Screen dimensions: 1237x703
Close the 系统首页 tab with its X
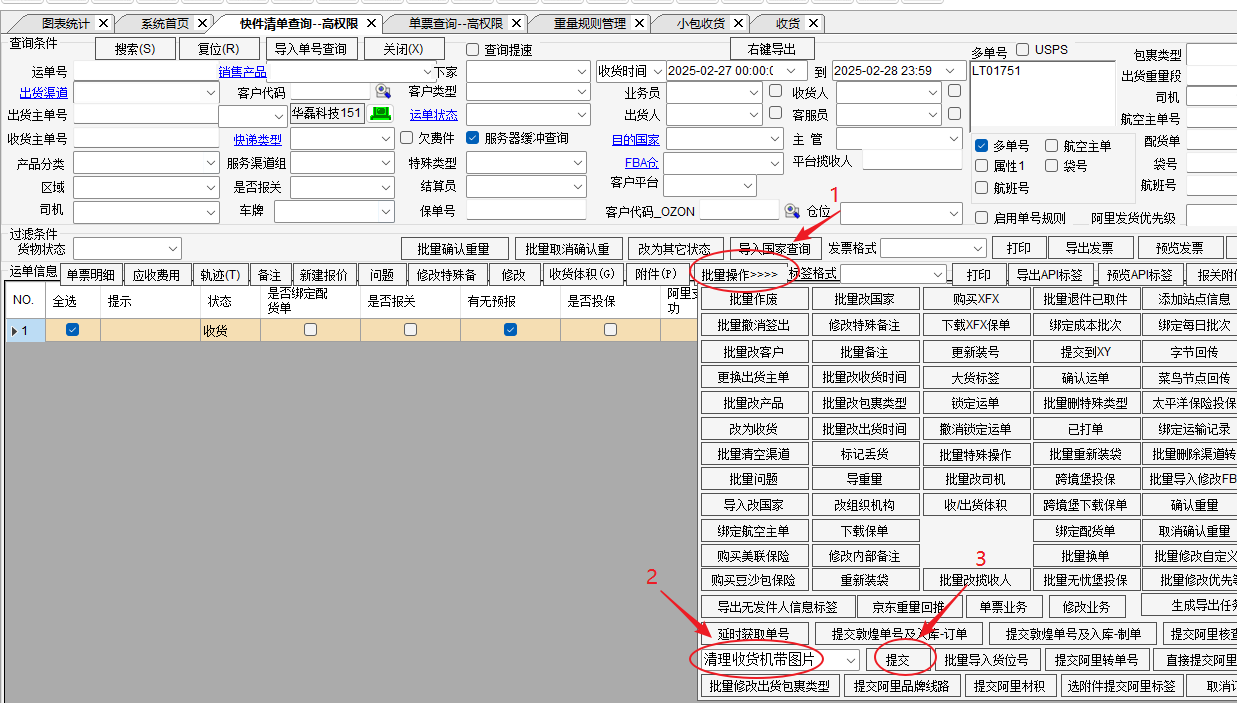coord(204,23)
